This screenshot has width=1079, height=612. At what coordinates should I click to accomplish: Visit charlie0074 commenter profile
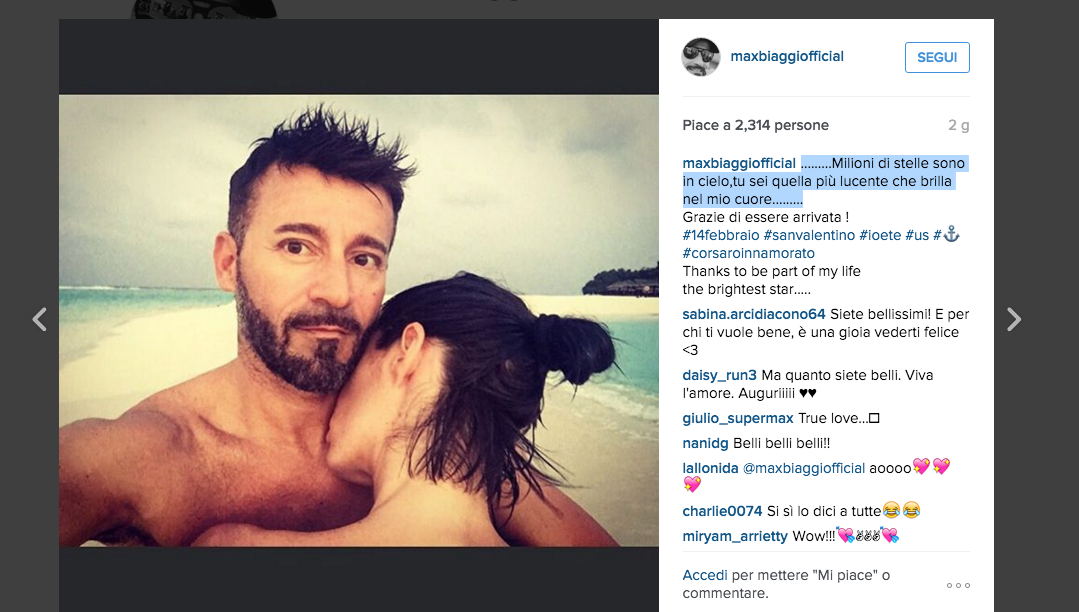pyautogui.click(x=722, y=511)
